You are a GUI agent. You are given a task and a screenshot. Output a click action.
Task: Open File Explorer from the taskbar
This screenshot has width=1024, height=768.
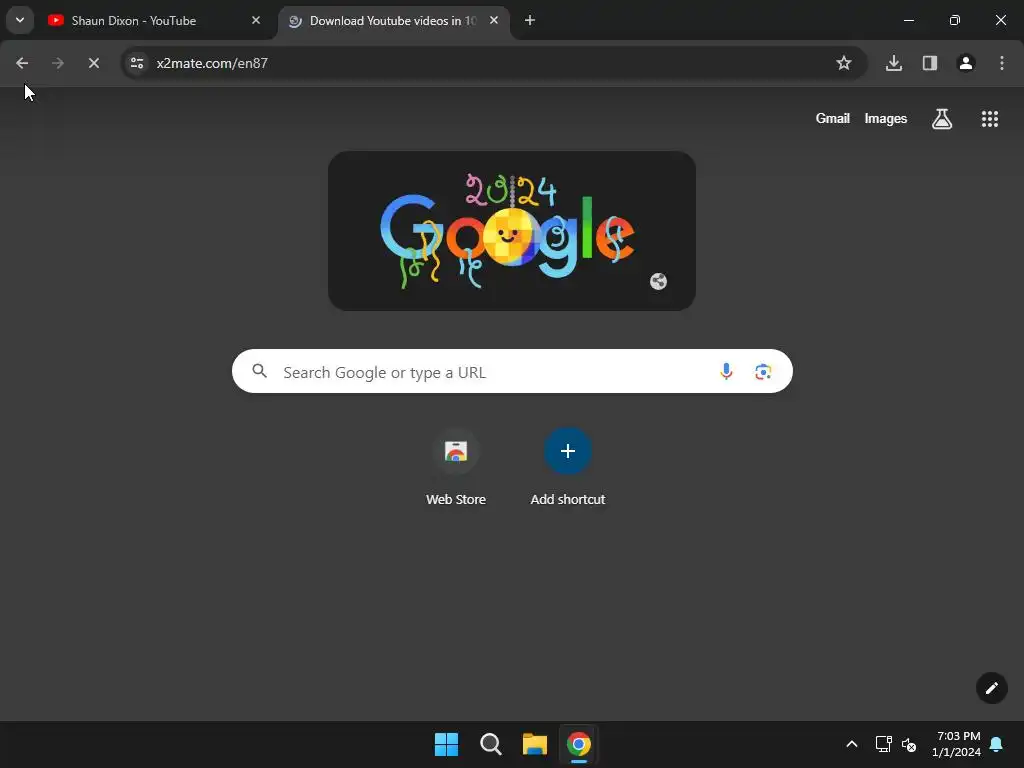click(x=534, y=744)
